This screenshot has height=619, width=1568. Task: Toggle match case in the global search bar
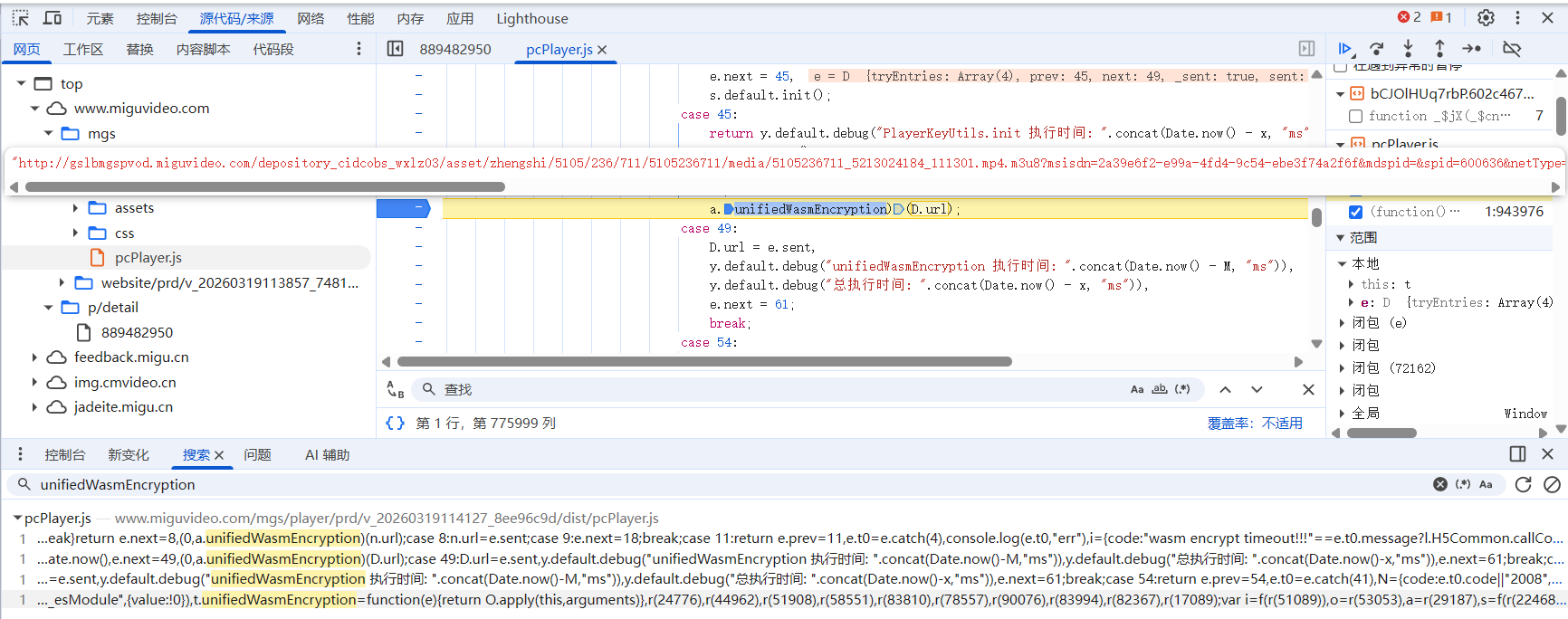(x=1486, y=485)
